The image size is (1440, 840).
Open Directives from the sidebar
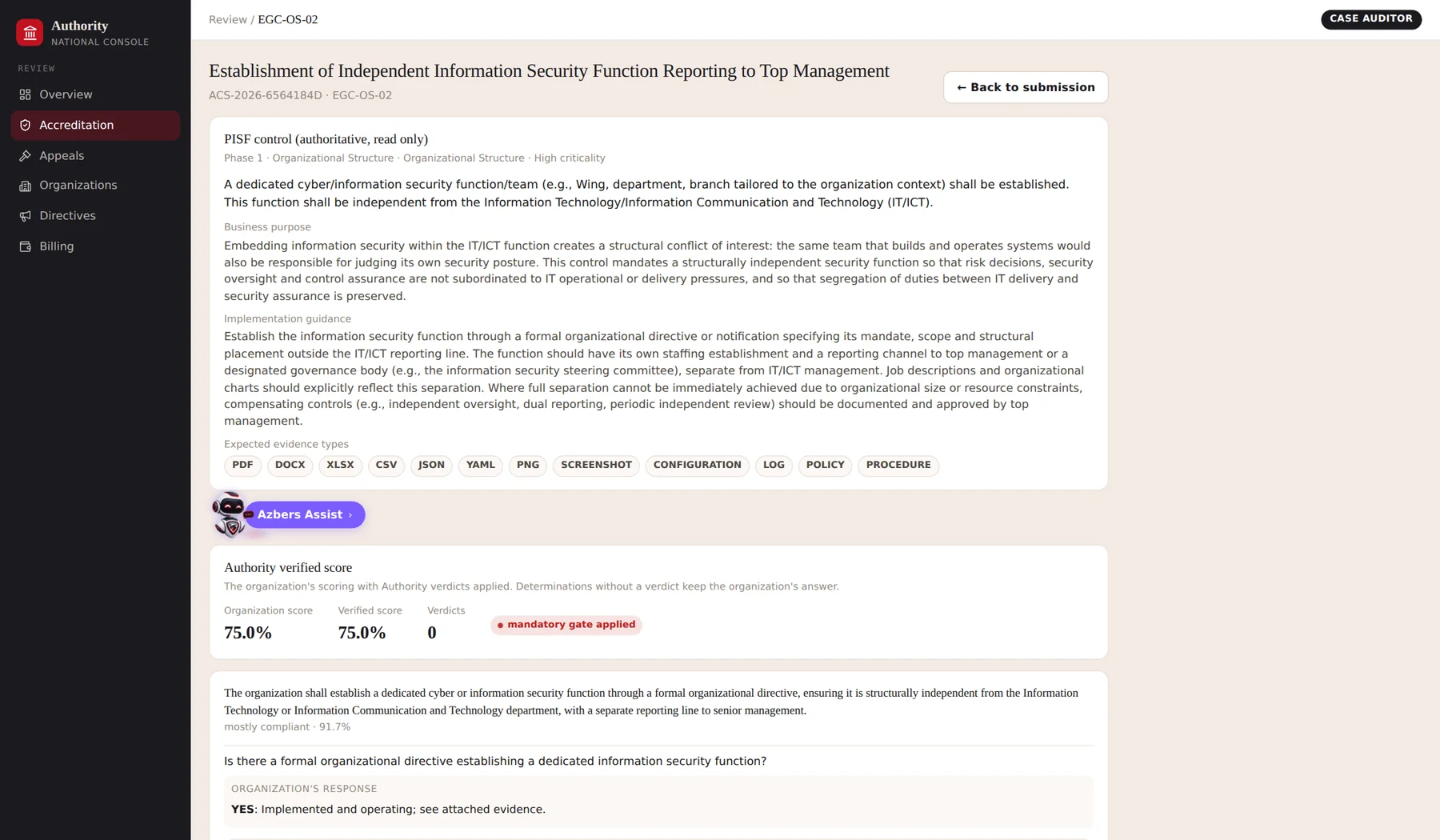[95, 216]
